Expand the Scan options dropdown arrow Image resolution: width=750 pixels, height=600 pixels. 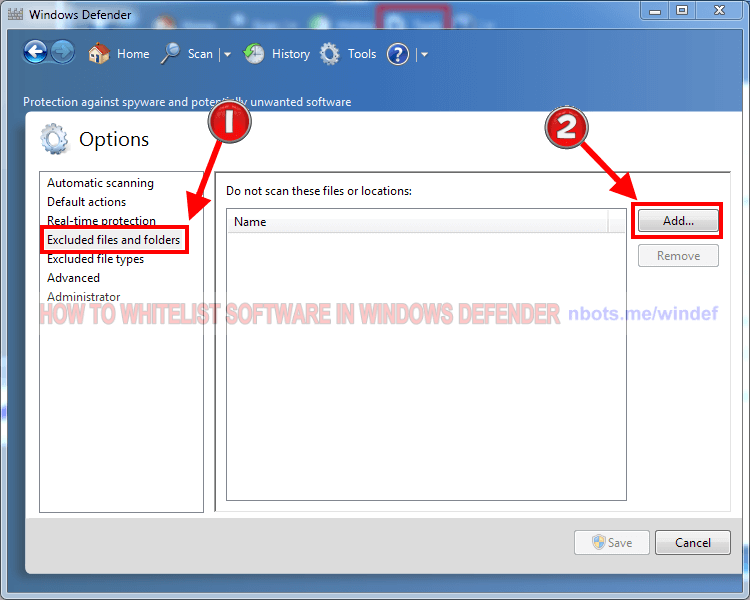[x=227, y=55]
